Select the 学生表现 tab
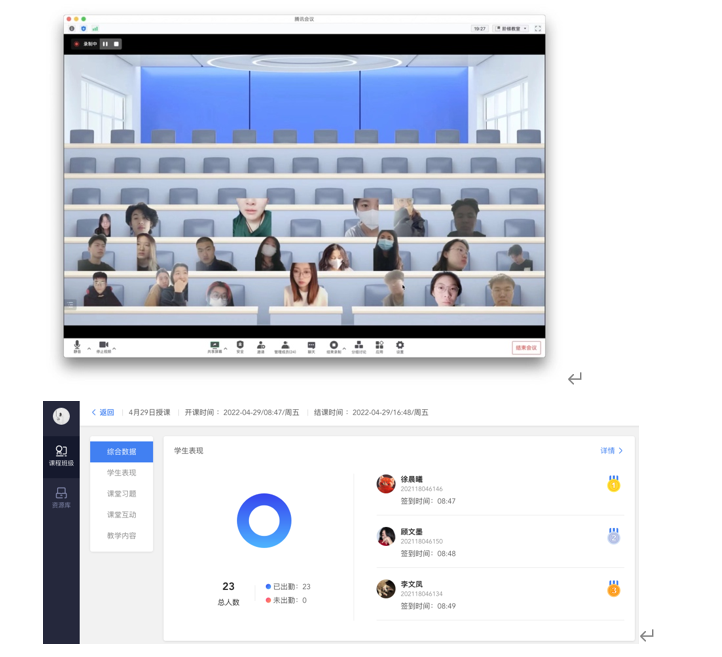The width and height of the screenshot is (722, 657). point(121,472)
